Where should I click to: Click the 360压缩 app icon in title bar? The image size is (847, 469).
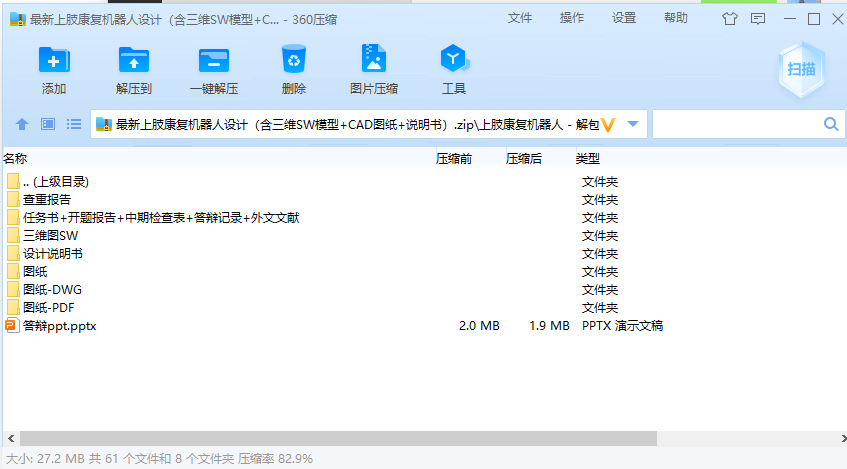(18, 19)
